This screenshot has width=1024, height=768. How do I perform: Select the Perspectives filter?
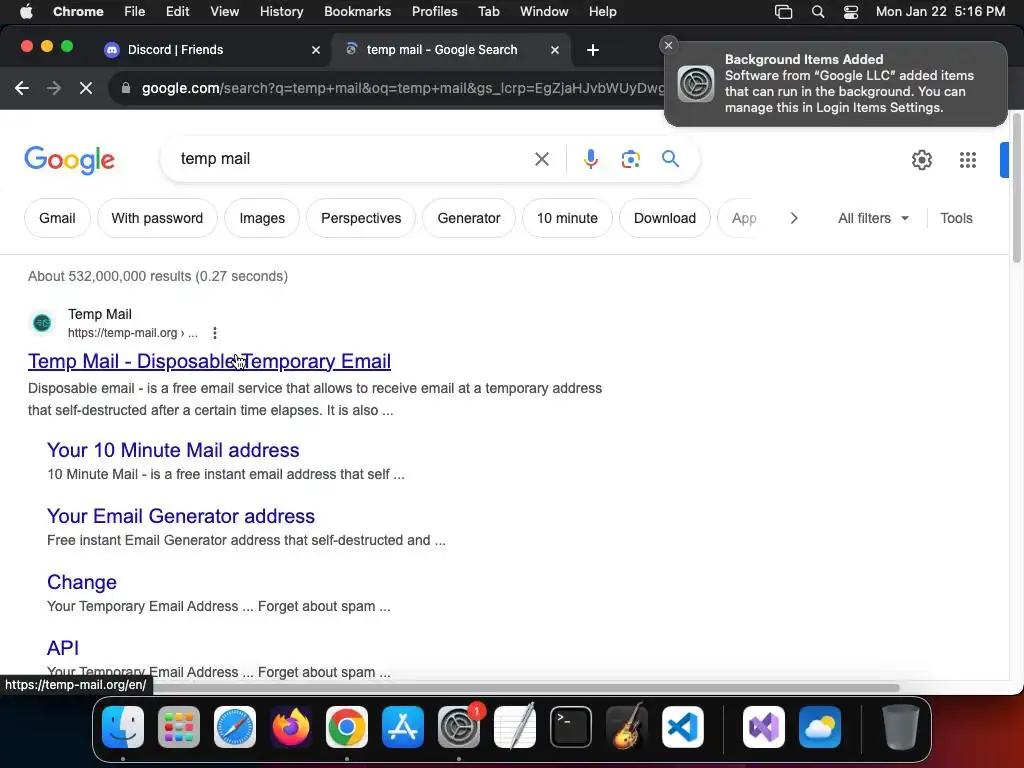pyautogui.click(x=360, y=218)
